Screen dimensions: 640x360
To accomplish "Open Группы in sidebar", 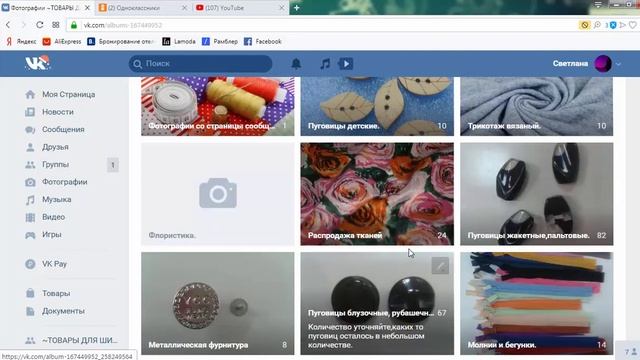I will (56, 164).
